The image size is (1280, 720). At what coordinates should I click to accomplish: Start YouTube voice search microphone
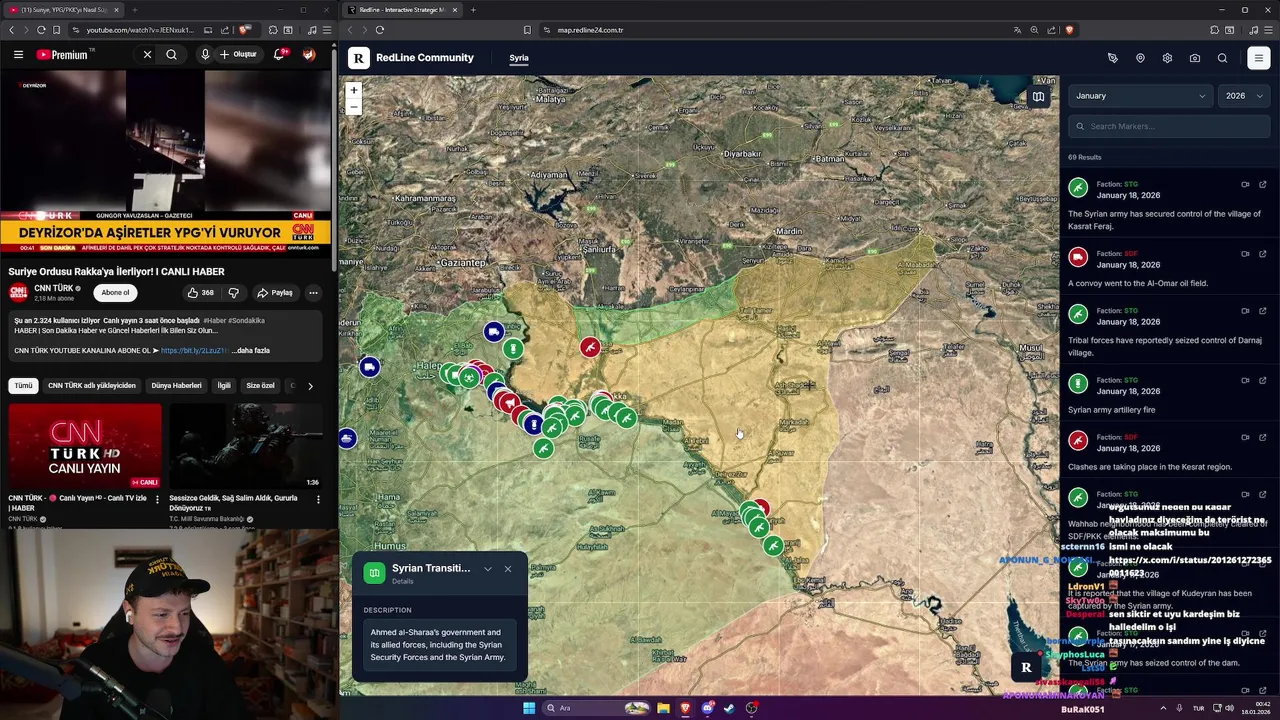click(x=205, y=54)
